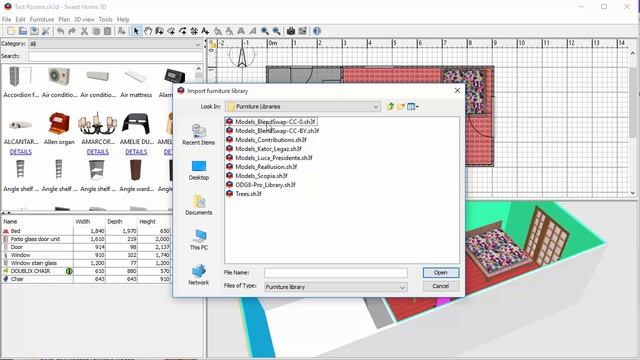640x360 pixels.
Task: Expand the Look In folder dropdown
Action: pos(375,107)
